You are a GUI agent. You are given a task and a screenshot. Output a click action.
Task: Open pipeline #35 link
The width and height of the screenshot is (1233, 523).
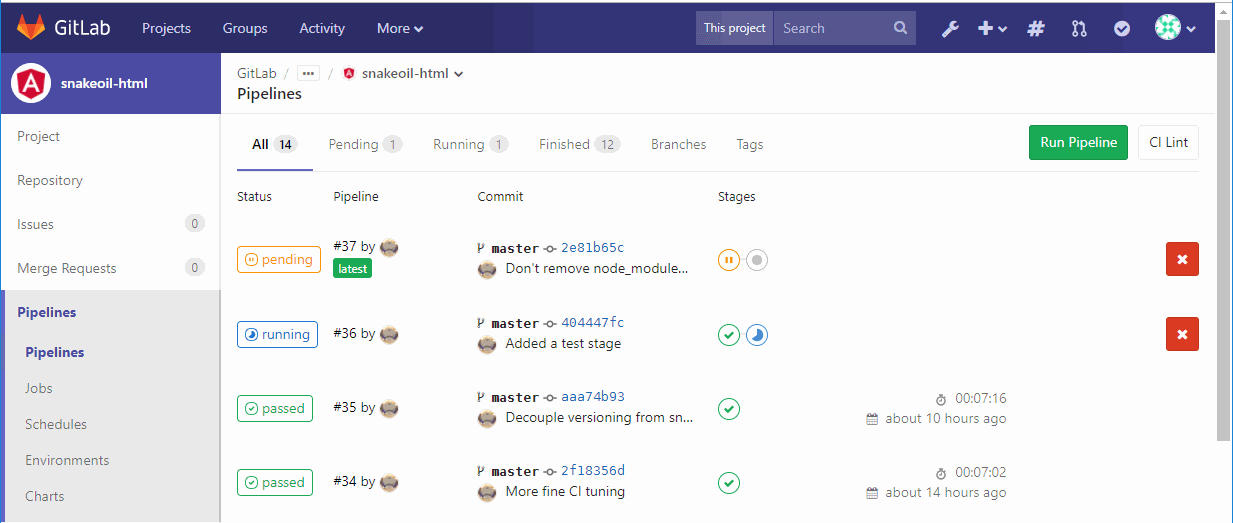pyautogui.click(x=344, y=407)
